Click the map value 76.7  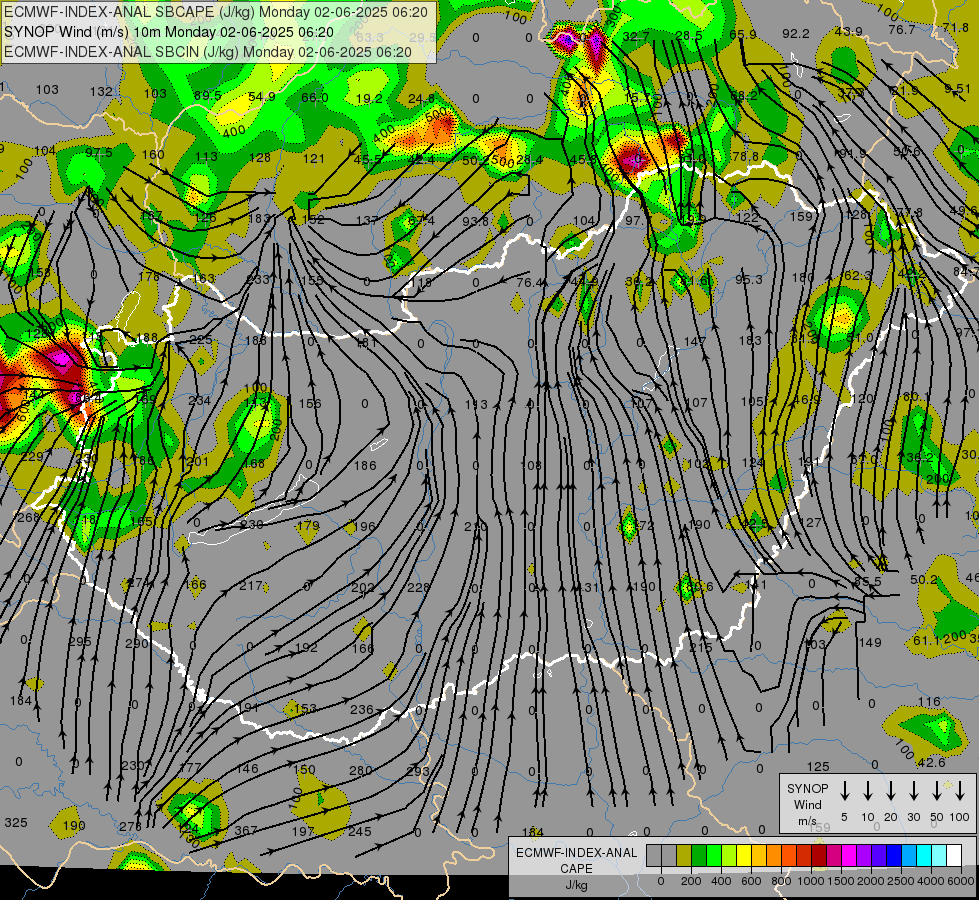[902, 29]
